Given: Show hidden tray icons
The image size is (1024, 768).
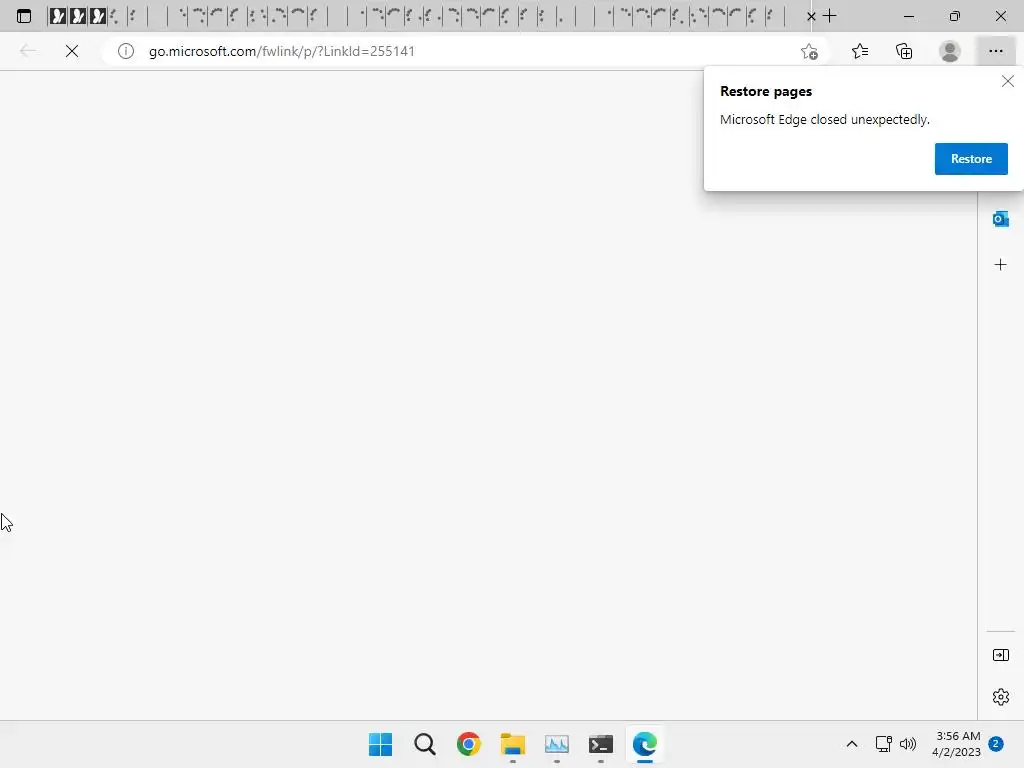Looking at the screenshot, I should (x=852, y=744).
